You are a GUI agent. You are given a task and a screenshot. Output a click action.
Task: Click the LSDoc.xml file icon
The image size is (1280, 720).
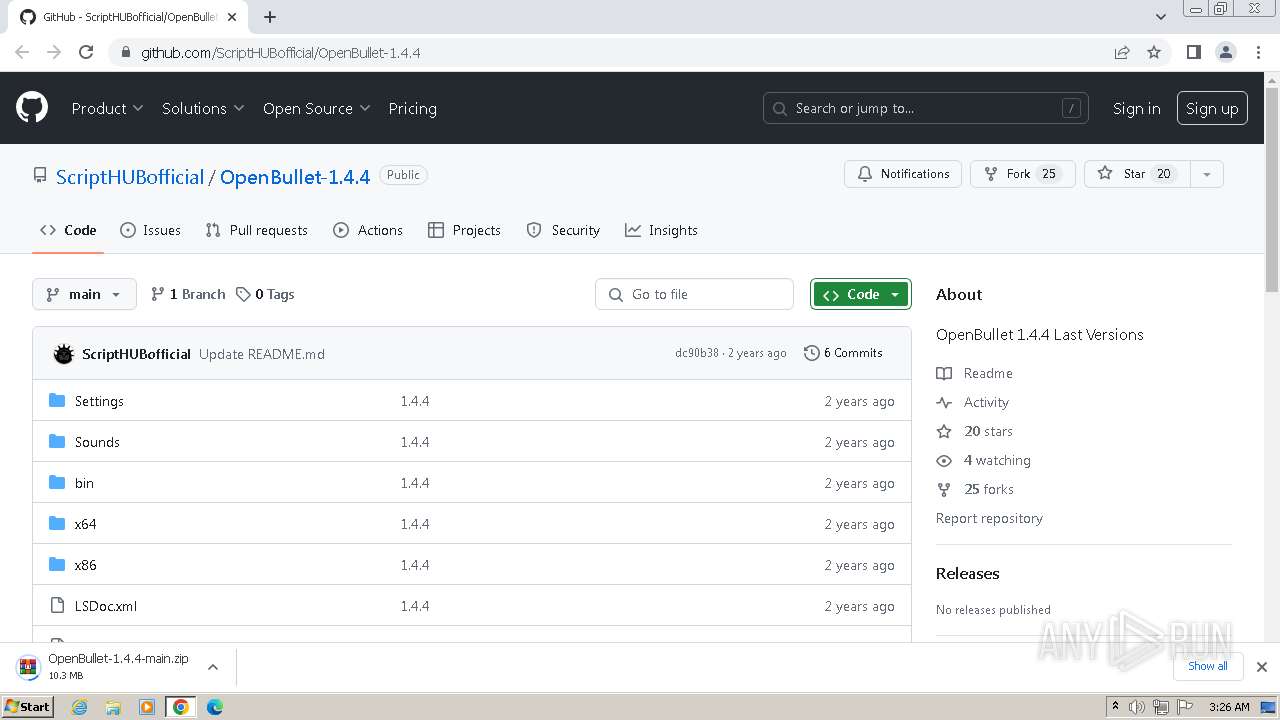point(57,606)
